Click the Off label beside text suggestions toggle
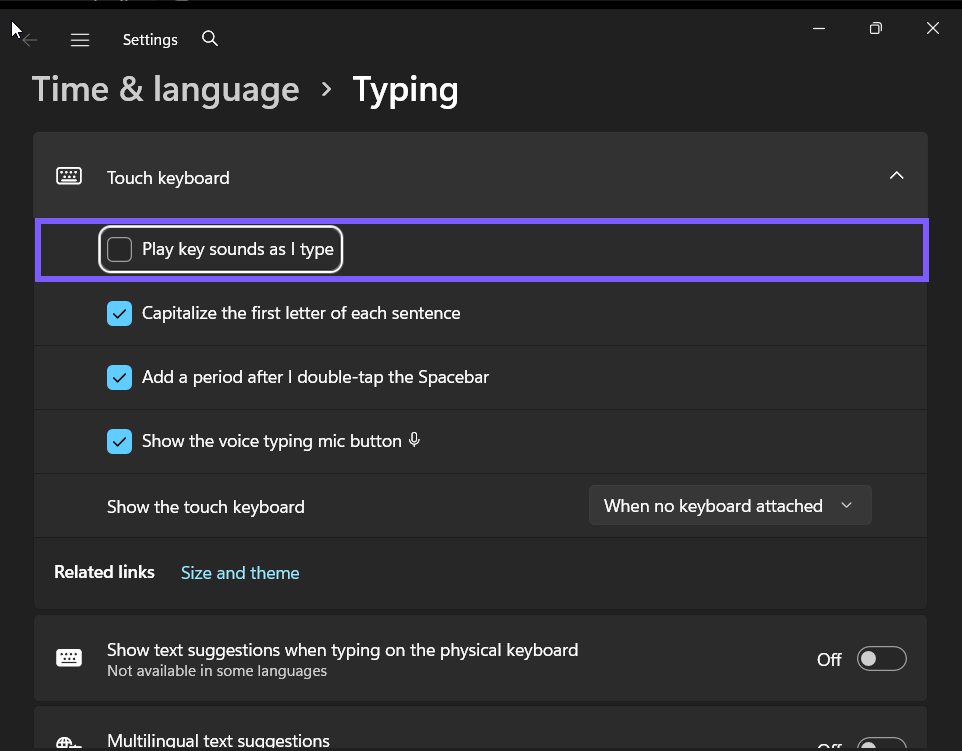The image size is (962, 751). [x=829, y=660]
